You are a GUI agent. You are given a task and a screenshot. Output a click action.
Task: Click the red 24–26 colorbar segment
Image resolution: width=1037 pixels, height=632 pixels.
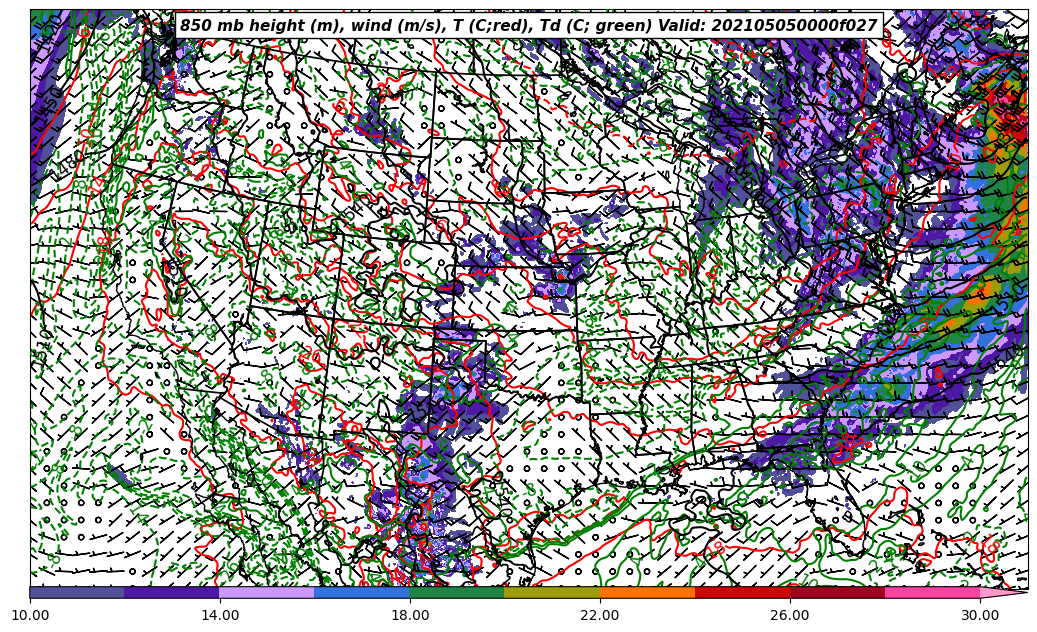[742, 593]
